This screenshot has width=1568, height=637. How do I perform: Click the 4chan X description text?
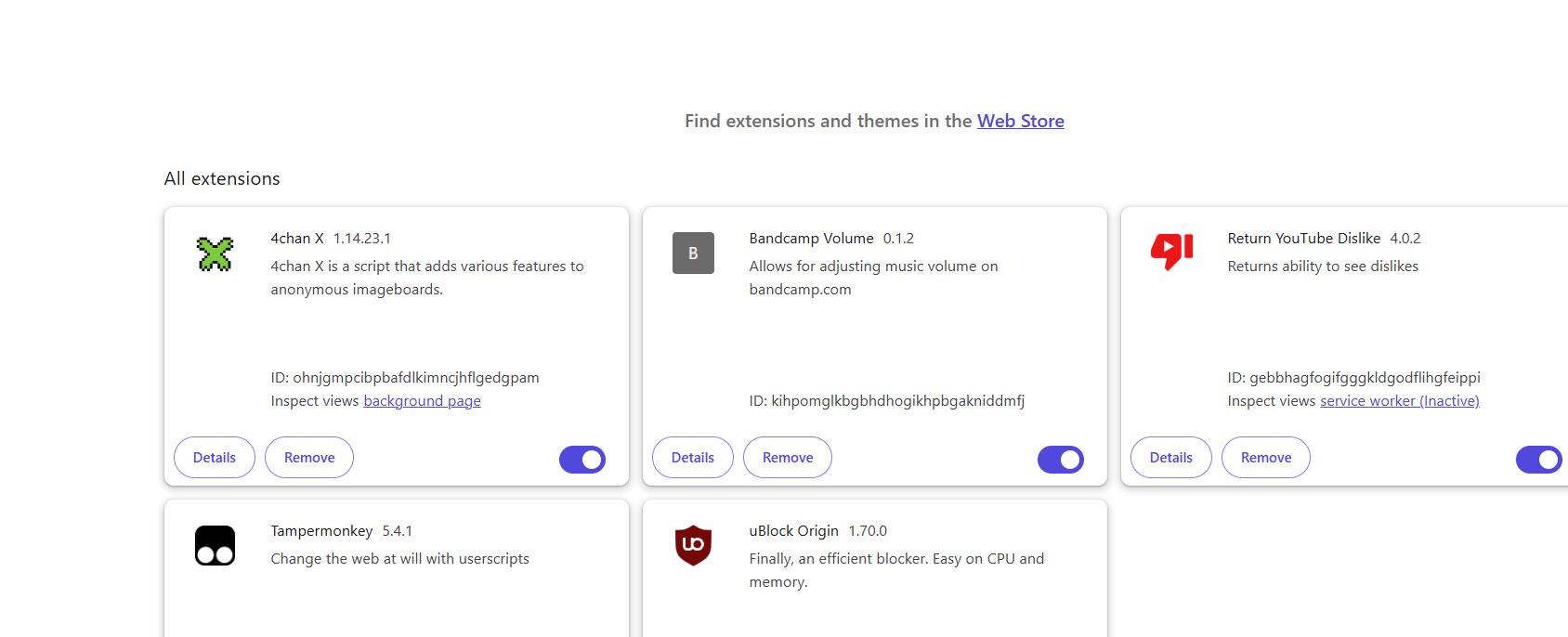coord(427,278)
